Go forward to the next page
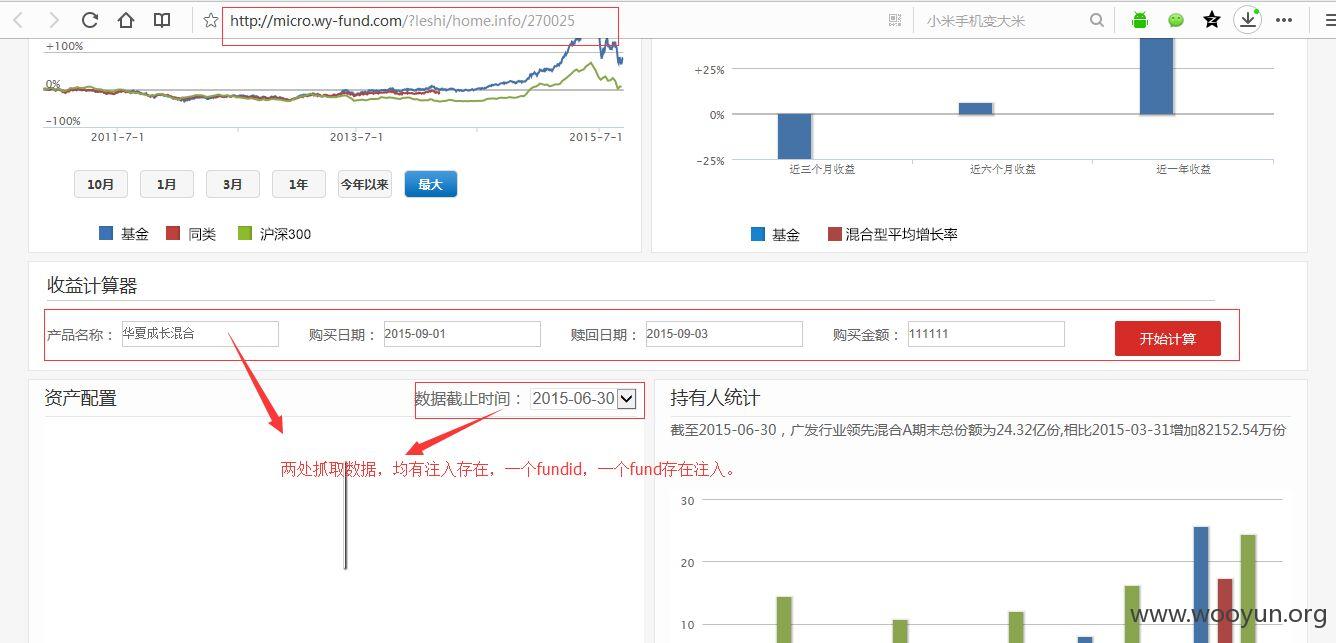 (54, 20)
